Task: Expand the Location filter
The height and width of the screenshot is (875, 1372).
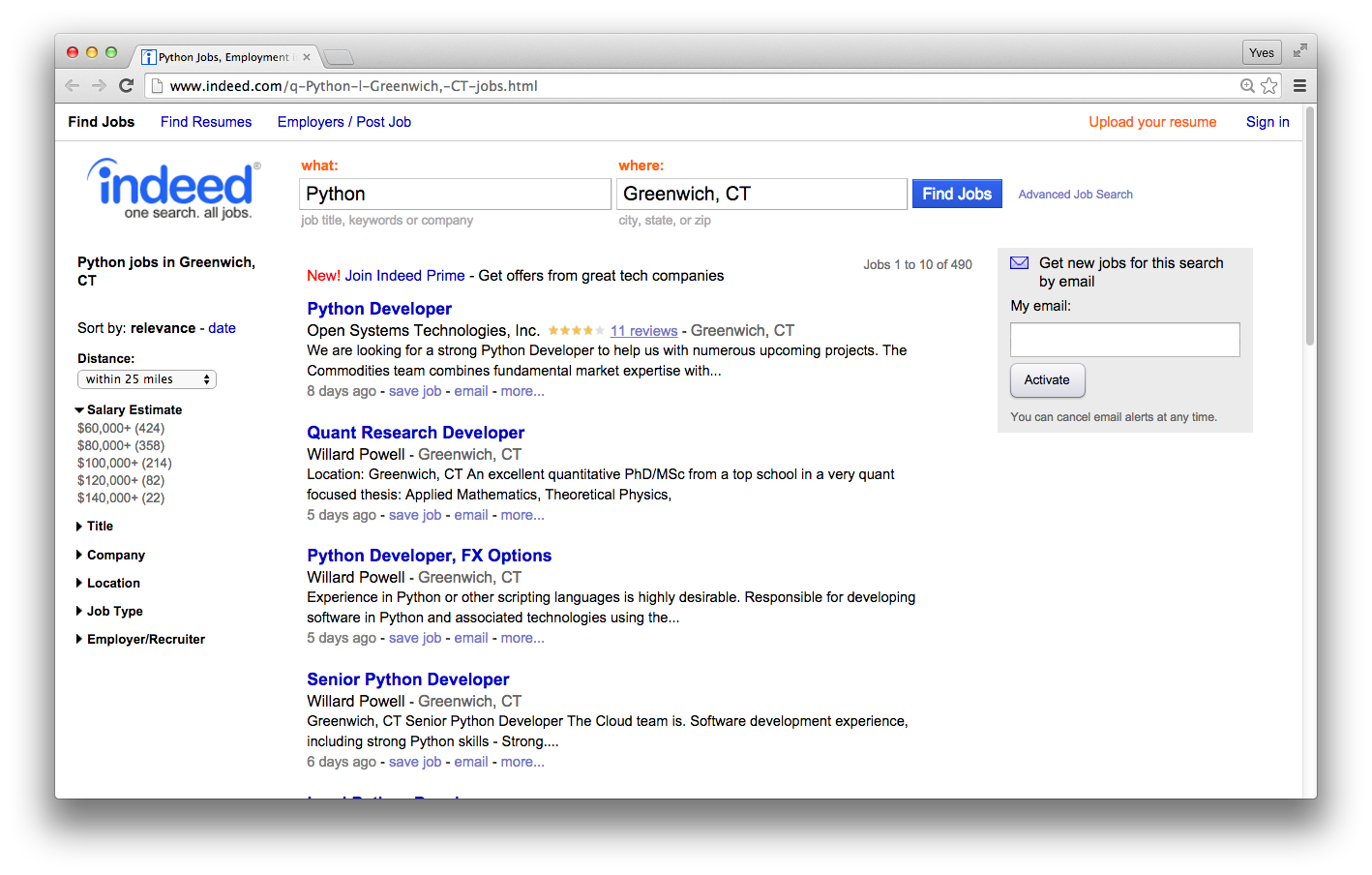Action: (108, 583)
